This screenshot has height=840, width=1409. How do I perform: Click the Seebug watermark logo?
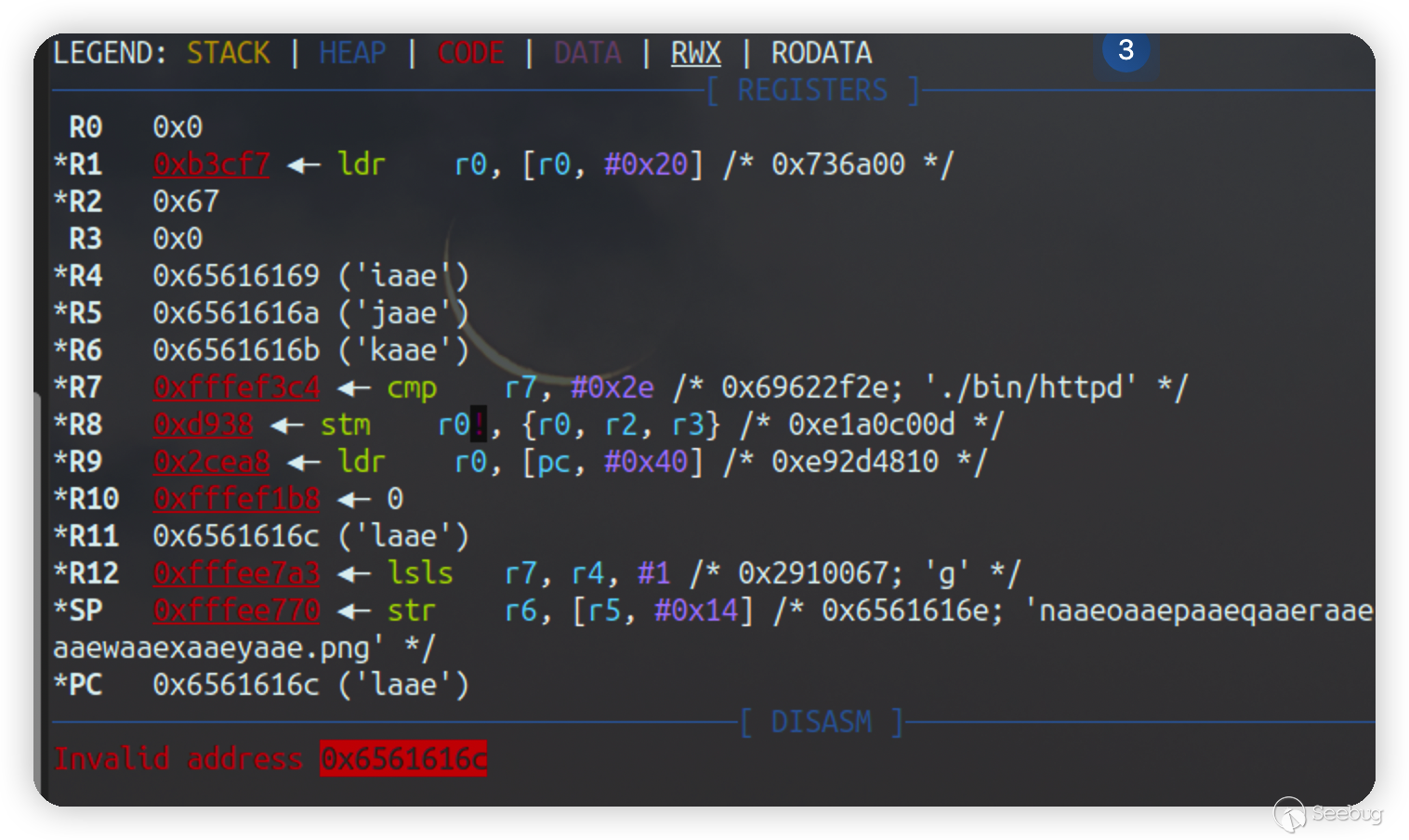(x=1327, y=813)
